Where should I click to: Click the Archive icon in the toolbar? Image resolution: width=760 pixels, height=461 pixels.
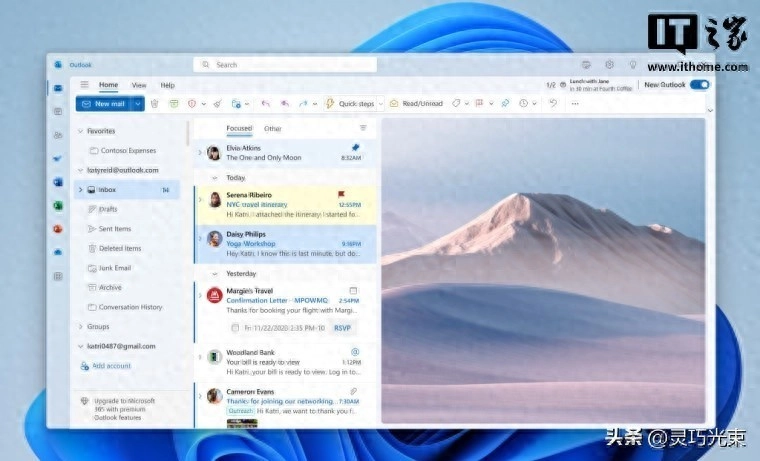173,103
